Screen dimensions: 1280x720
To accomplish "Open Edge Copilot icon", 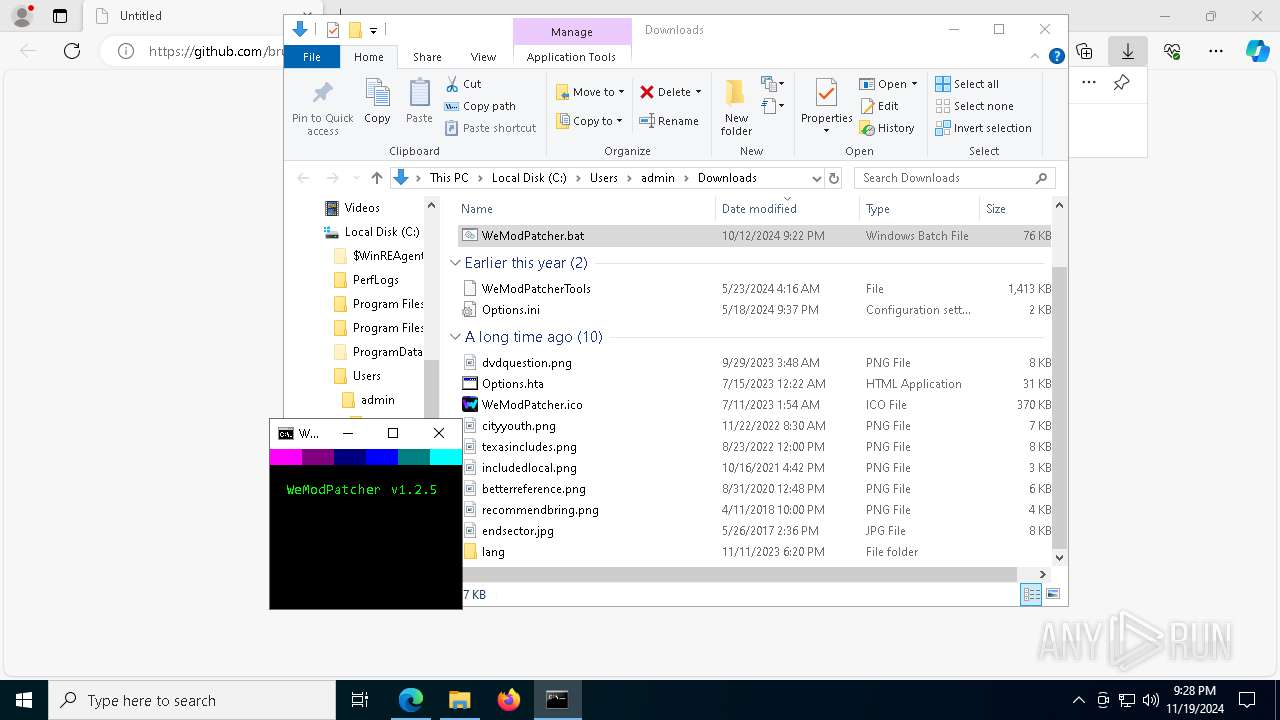I will (x=1257, y=51).
